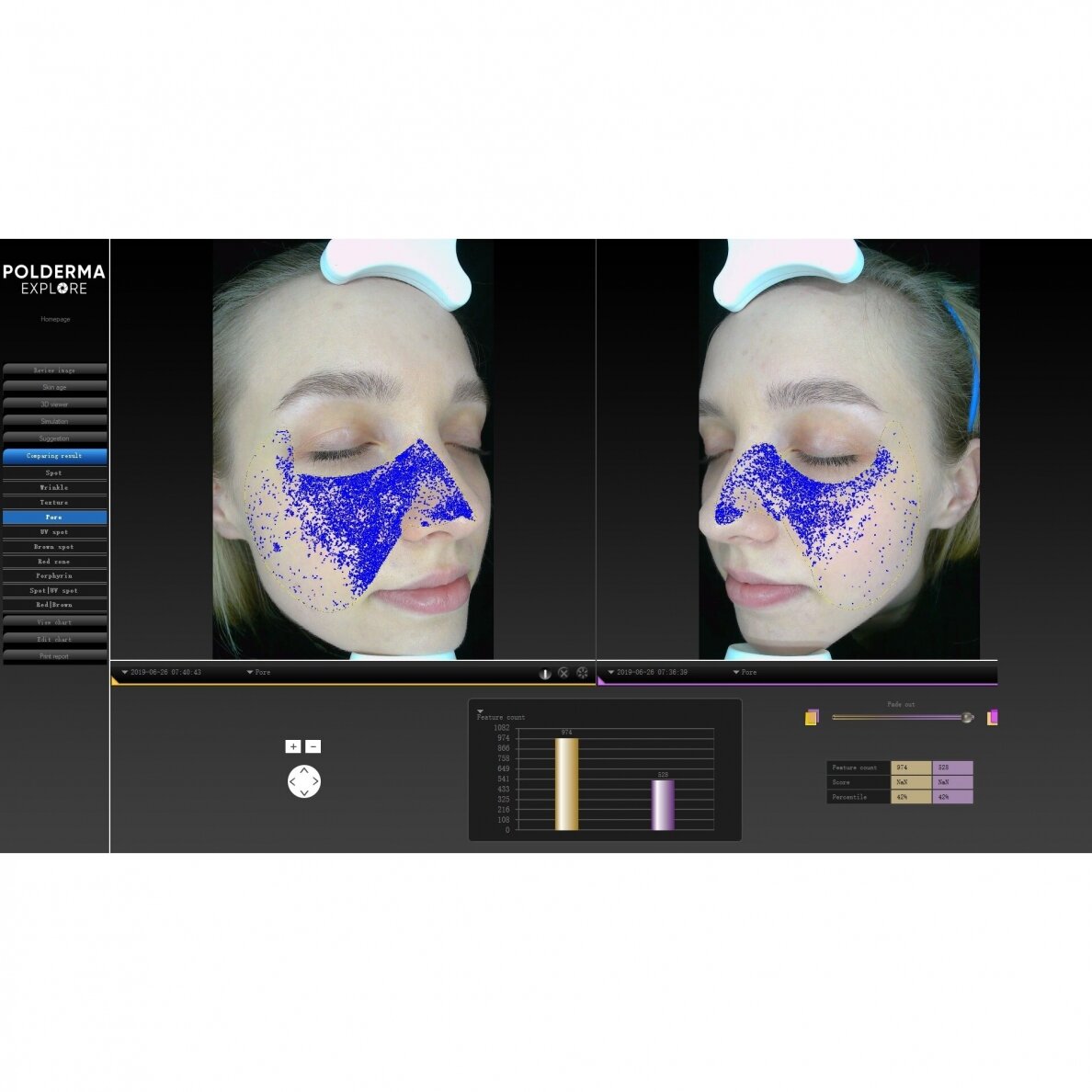Image resolution: width=1092 pixels, height=1092 pixels.
Task: Click the dotted wheel icon in left image bar
Action: (582, 673)
